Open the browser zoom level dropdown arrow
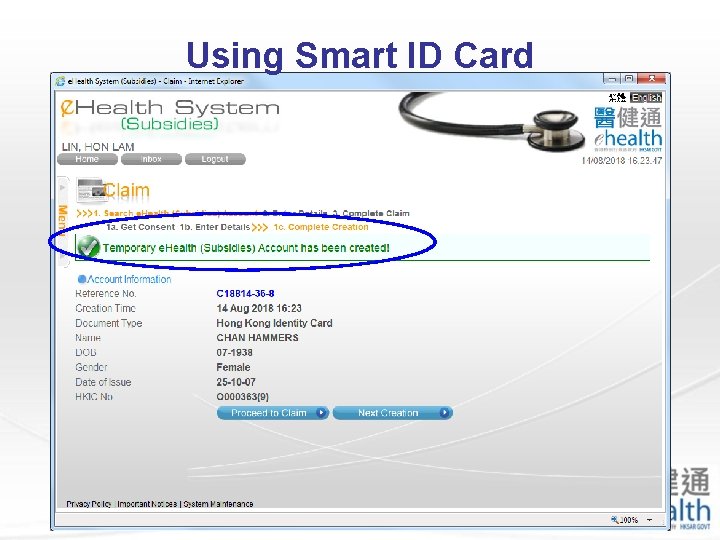The image size is (720, 540). [650, 520]
